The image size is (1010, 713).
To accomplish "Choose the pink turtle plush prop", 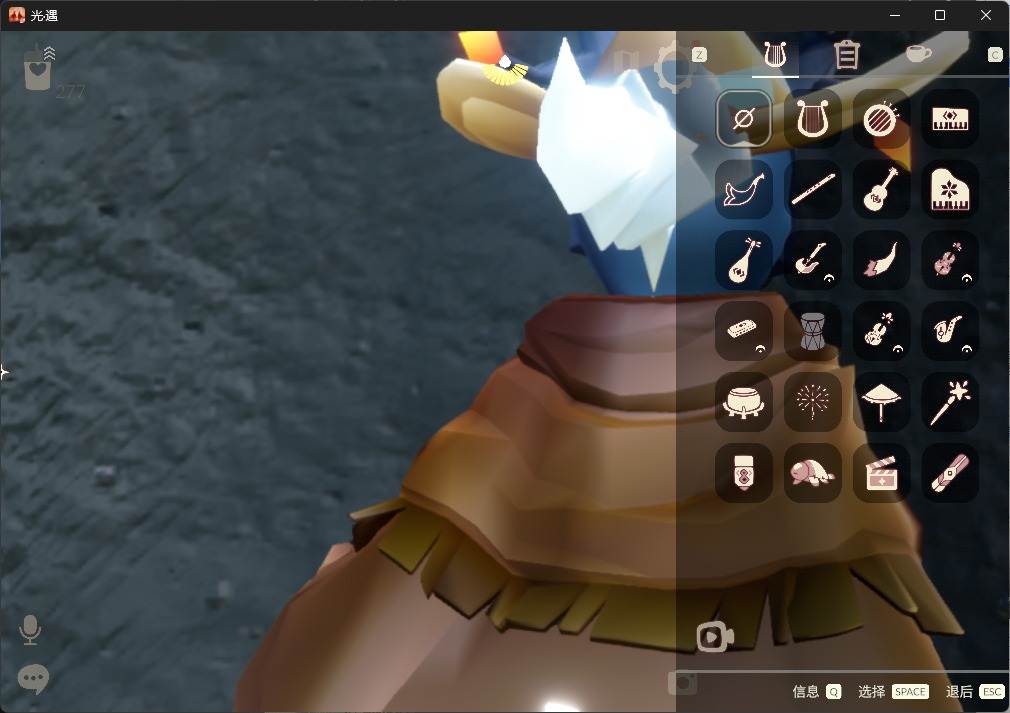I will coord(812,473).
